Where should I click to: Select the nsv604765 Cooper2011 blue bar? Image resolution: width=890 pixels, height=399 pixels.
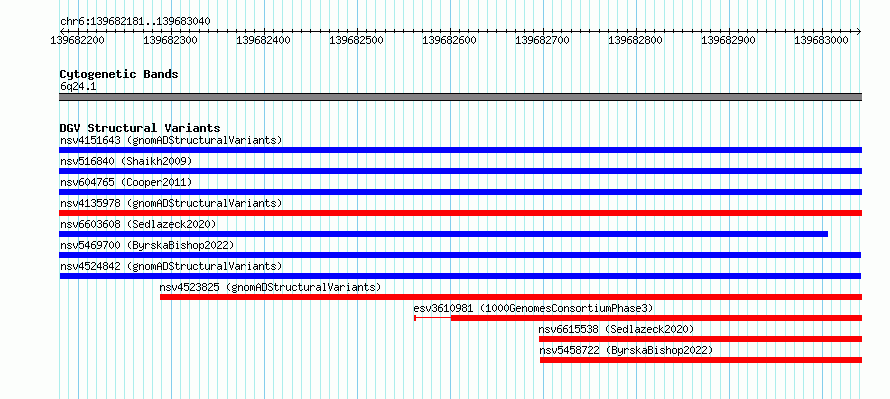[x=460, y=192]
